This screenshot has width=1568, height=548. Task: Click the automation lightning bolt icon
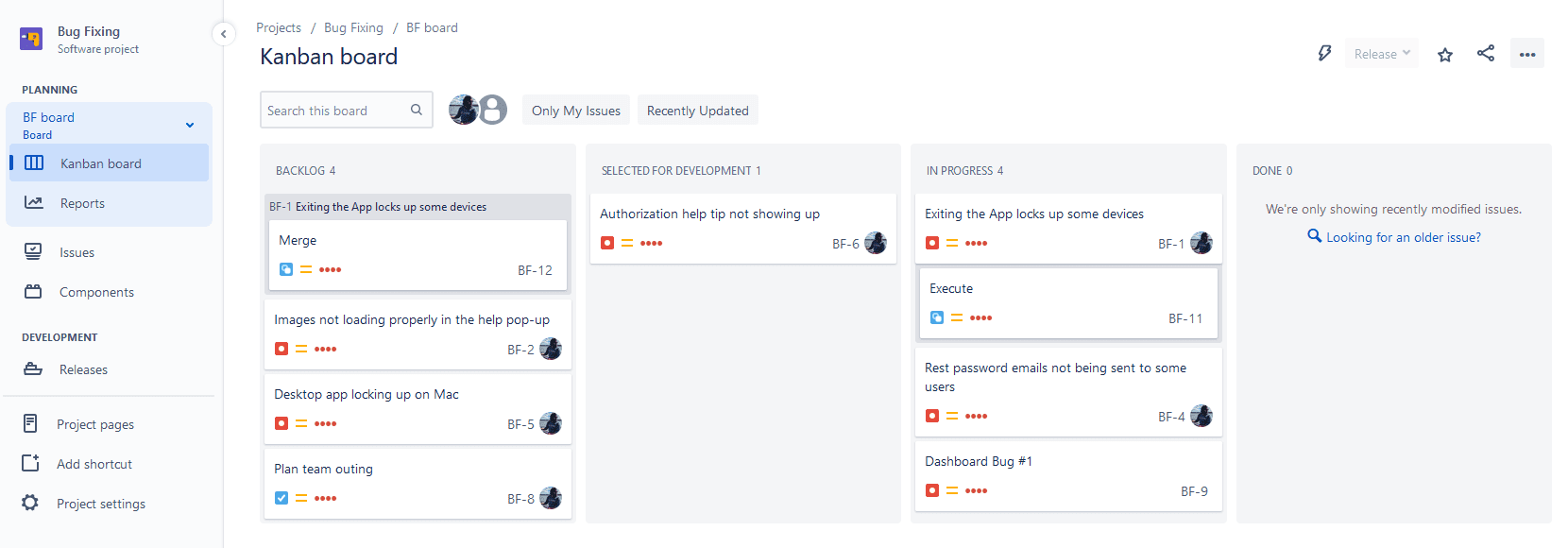click(x=1324, y=54)
